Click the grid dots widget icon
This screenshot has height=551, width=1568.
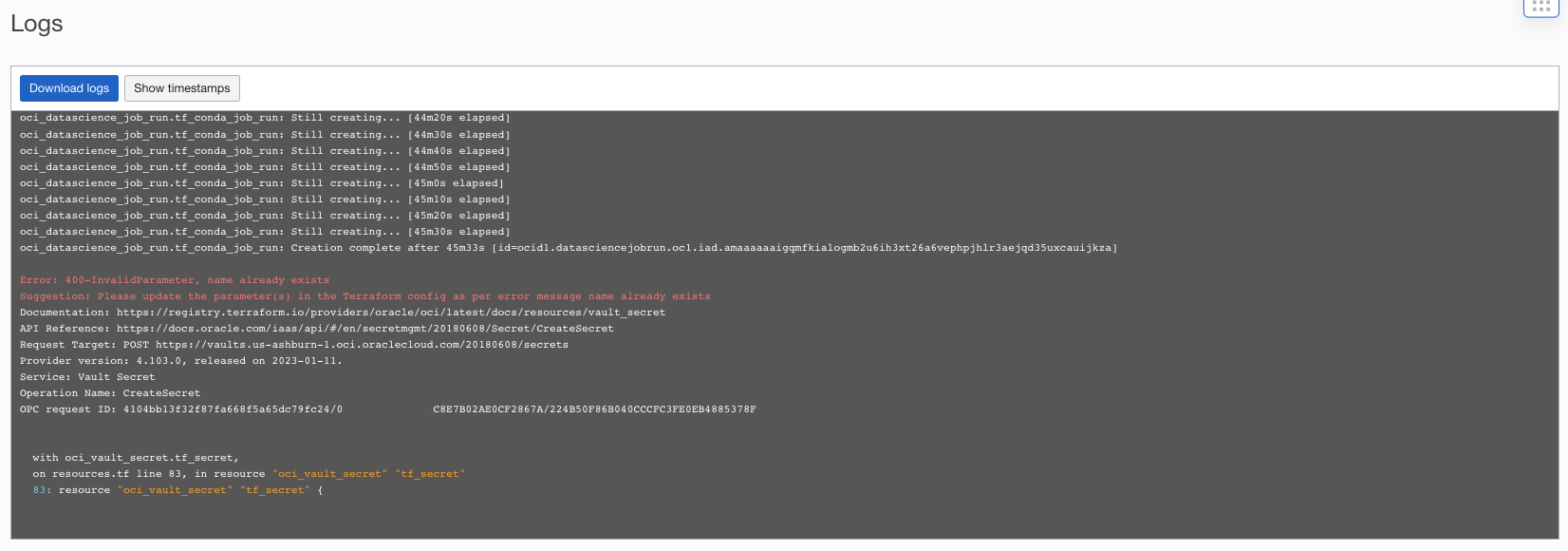(x=1541, y=7)
